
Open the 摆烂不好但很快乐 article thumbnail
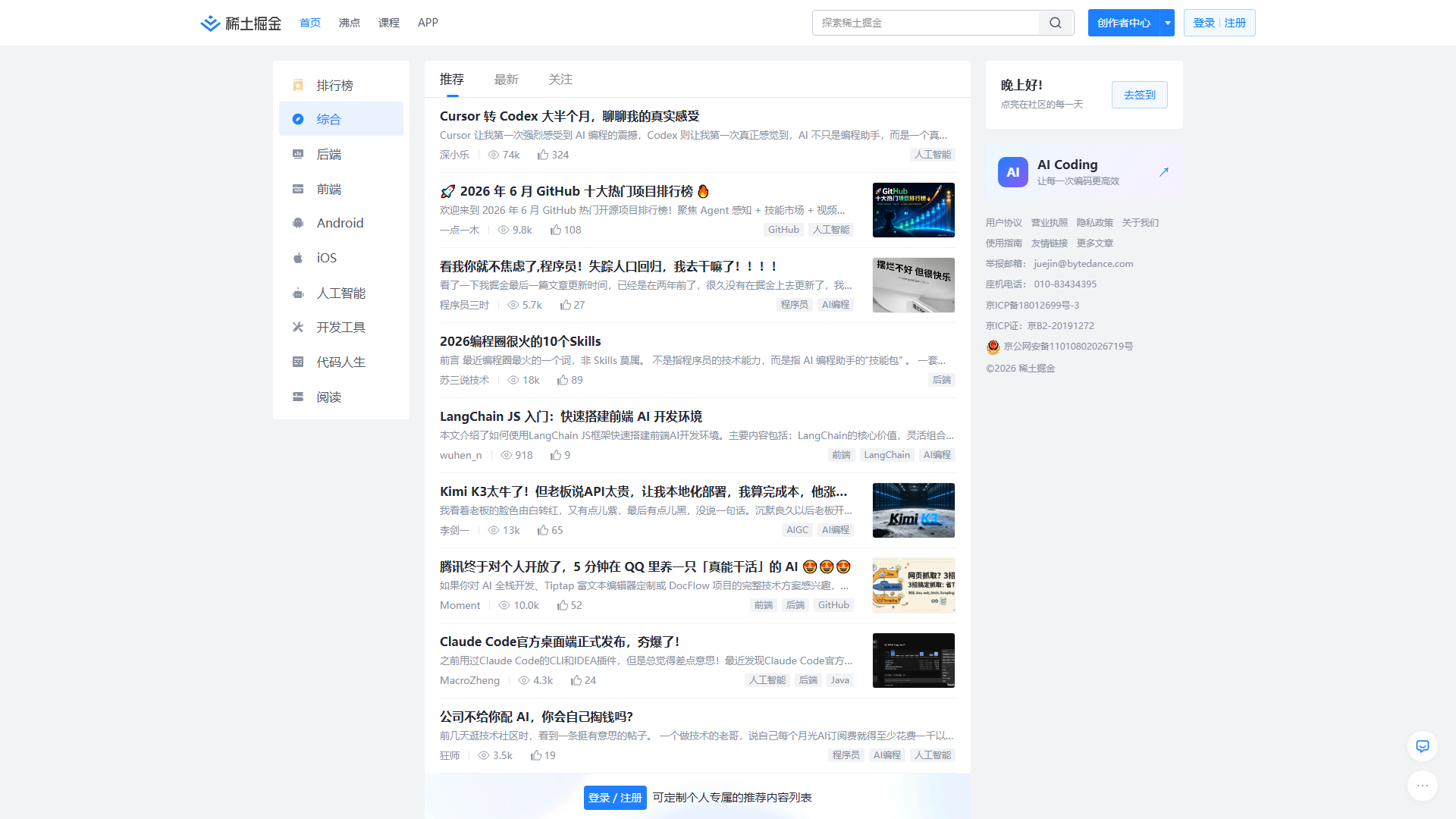[914, 285]
